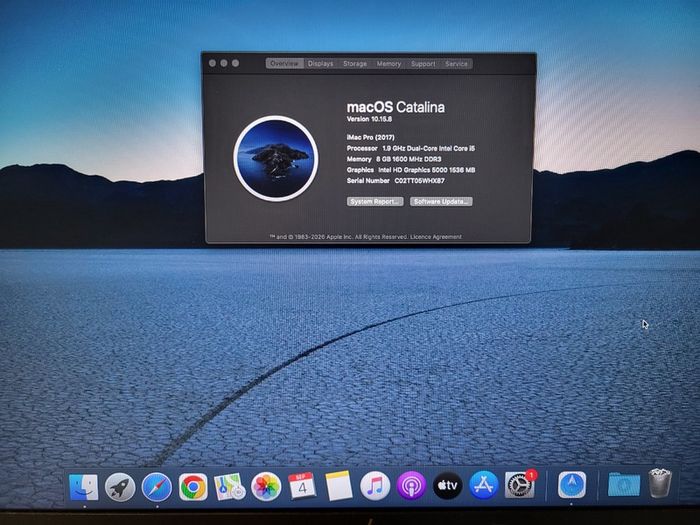The height and width of the screenshot is (525, 700).
Task: Open the Maps app icon
Action: (229, 487)
